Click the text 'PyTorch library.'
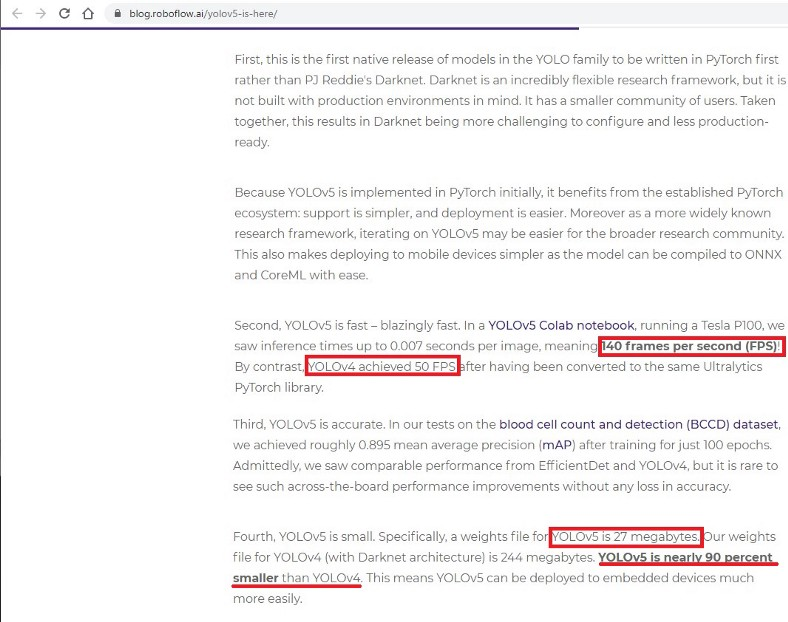The width and height of the screenshot is (788, 622). tap(279, 387)
